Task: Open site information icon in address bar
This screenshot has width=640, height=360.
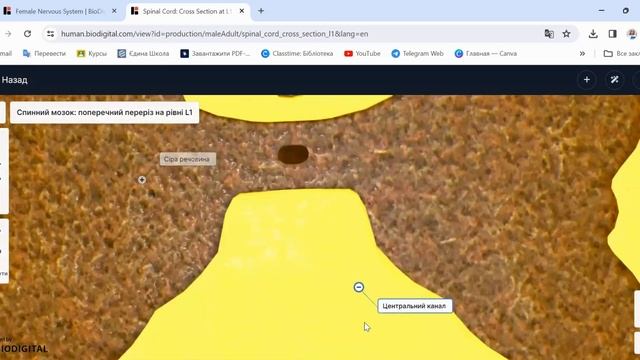Action: pyautogui.click(x=50, y=34)
